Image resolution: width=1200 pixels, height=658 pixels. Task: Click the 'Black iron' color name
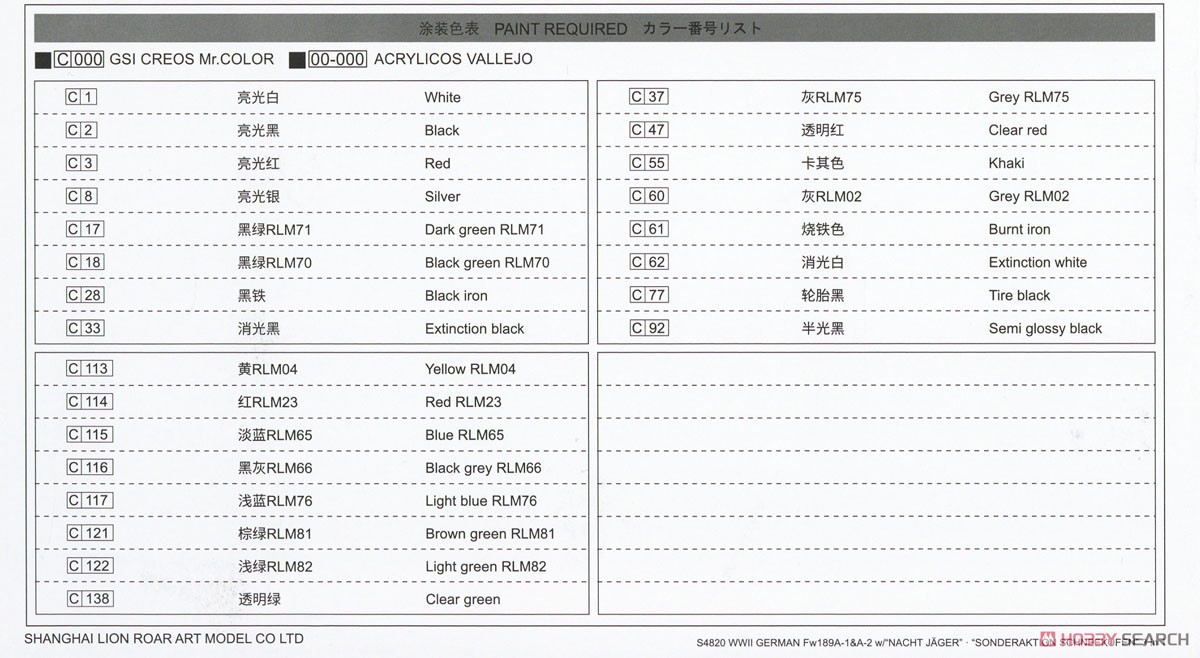coord(456,295)
